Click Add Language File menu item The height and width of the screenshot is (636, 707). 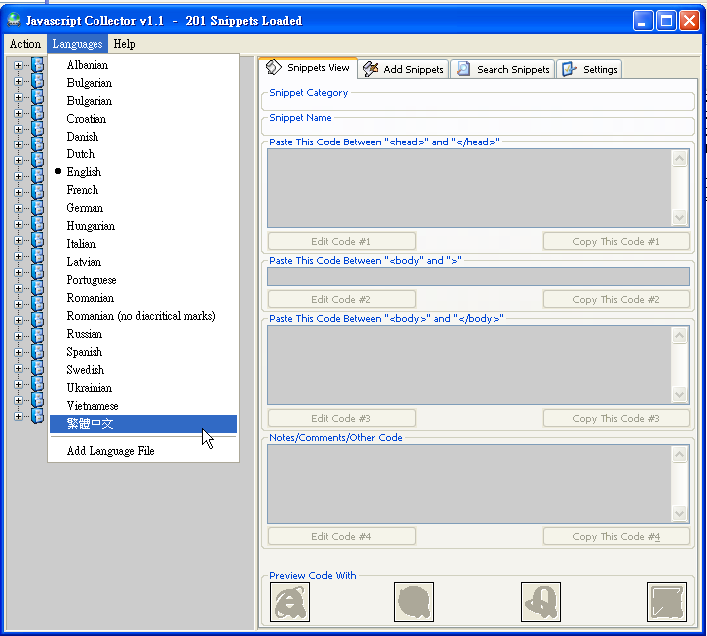tap(143, 451)
